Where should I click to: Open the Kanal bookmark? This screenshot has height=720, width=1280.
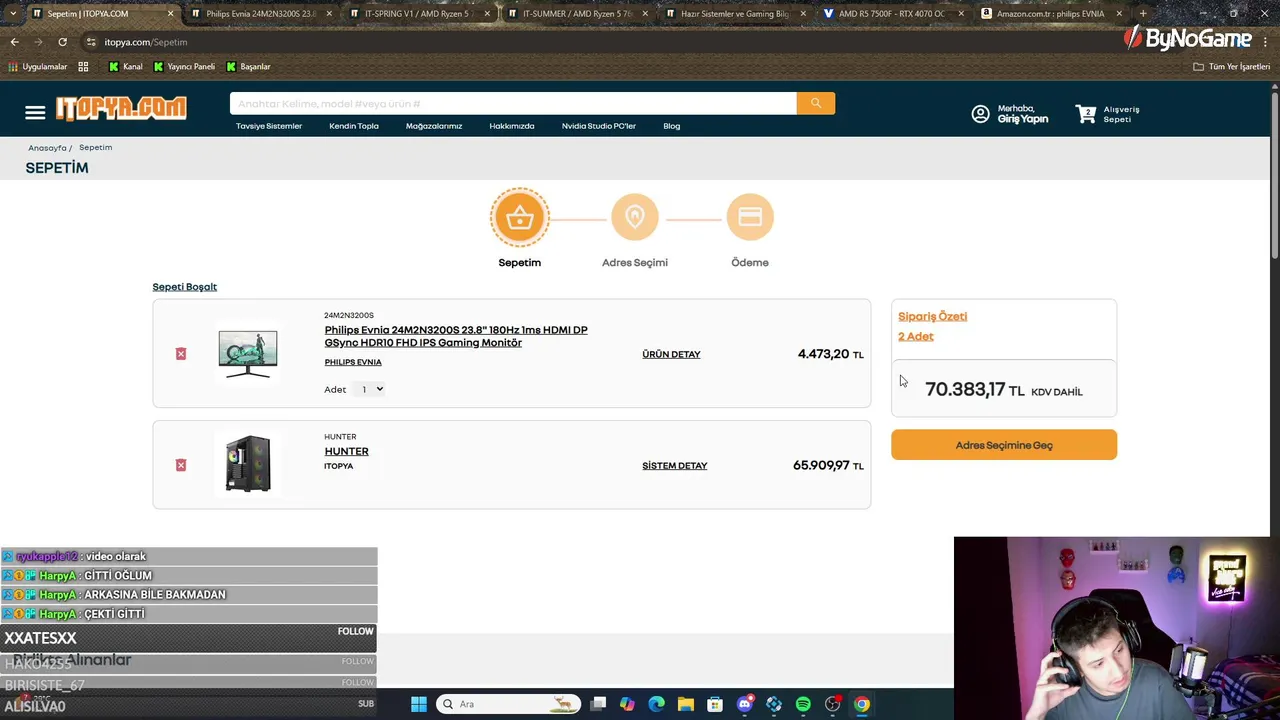pyautogui.click(x=125, y=67)
